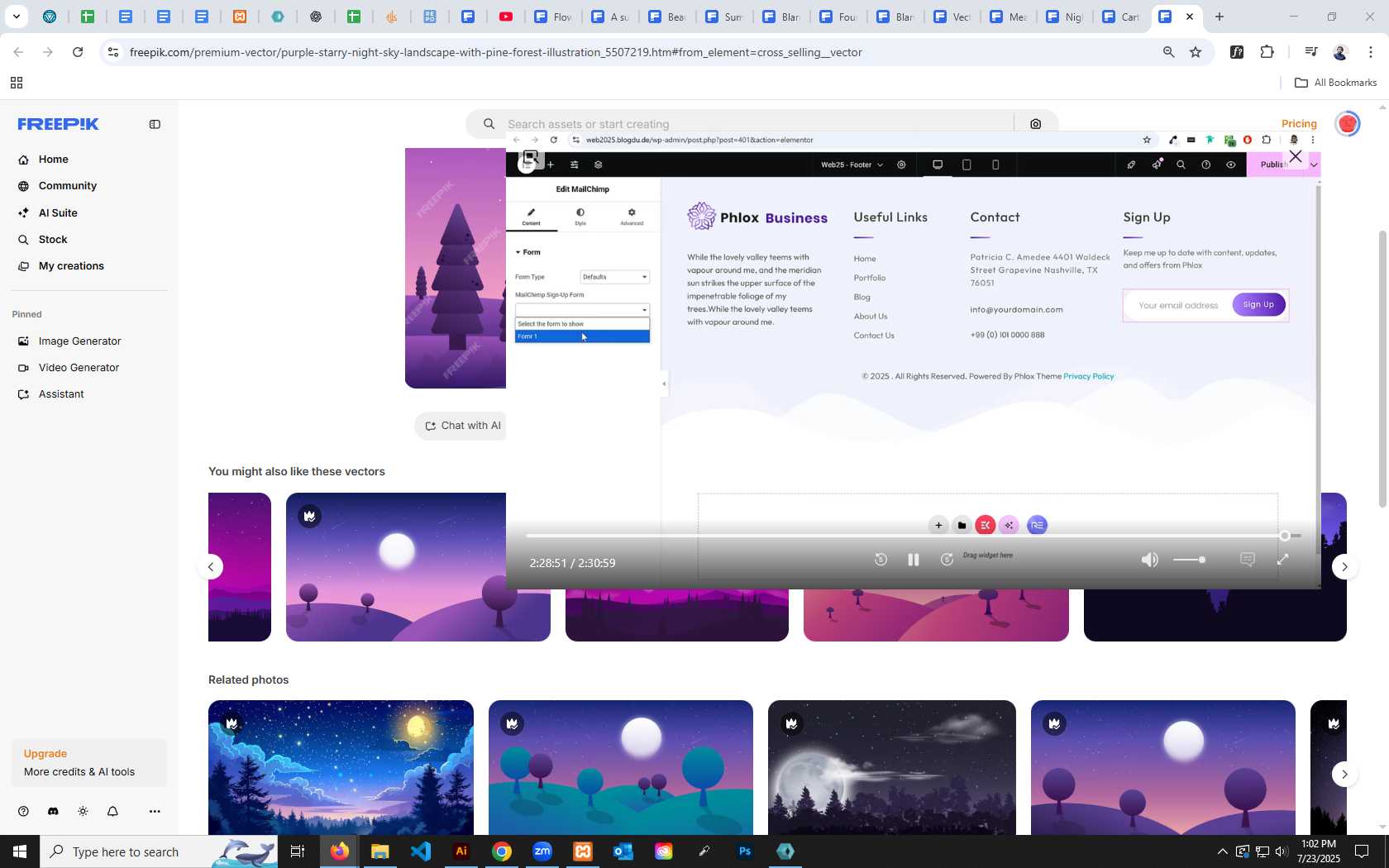Search by image camera icon
The image size is (1389, 868).
1035,124
